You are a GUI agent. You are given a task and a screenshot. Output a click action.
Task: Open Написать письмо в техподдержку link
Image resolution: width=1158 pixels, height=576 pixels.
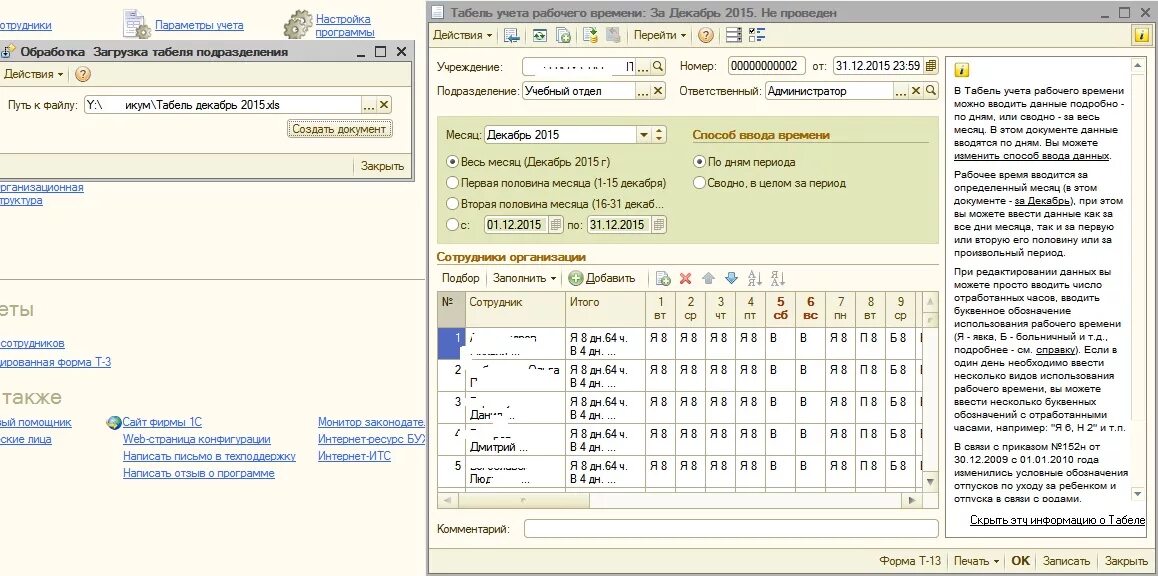click(209, 456)
